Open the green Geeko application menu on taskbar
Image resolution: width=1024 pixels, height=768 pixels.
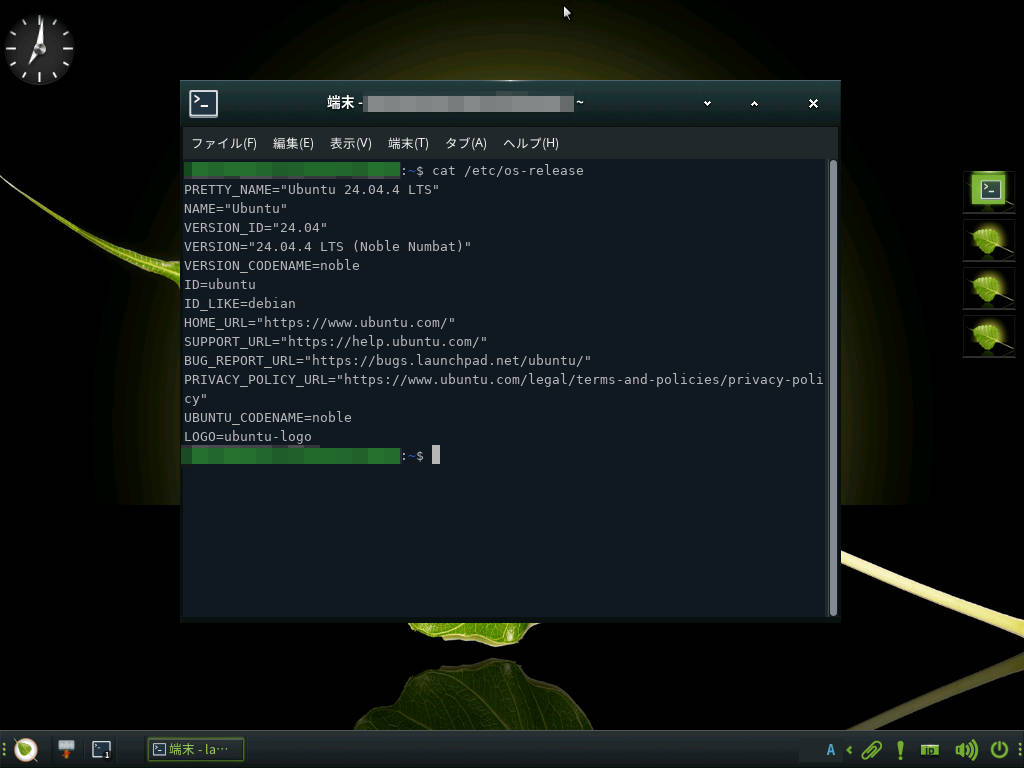point(27,749)
